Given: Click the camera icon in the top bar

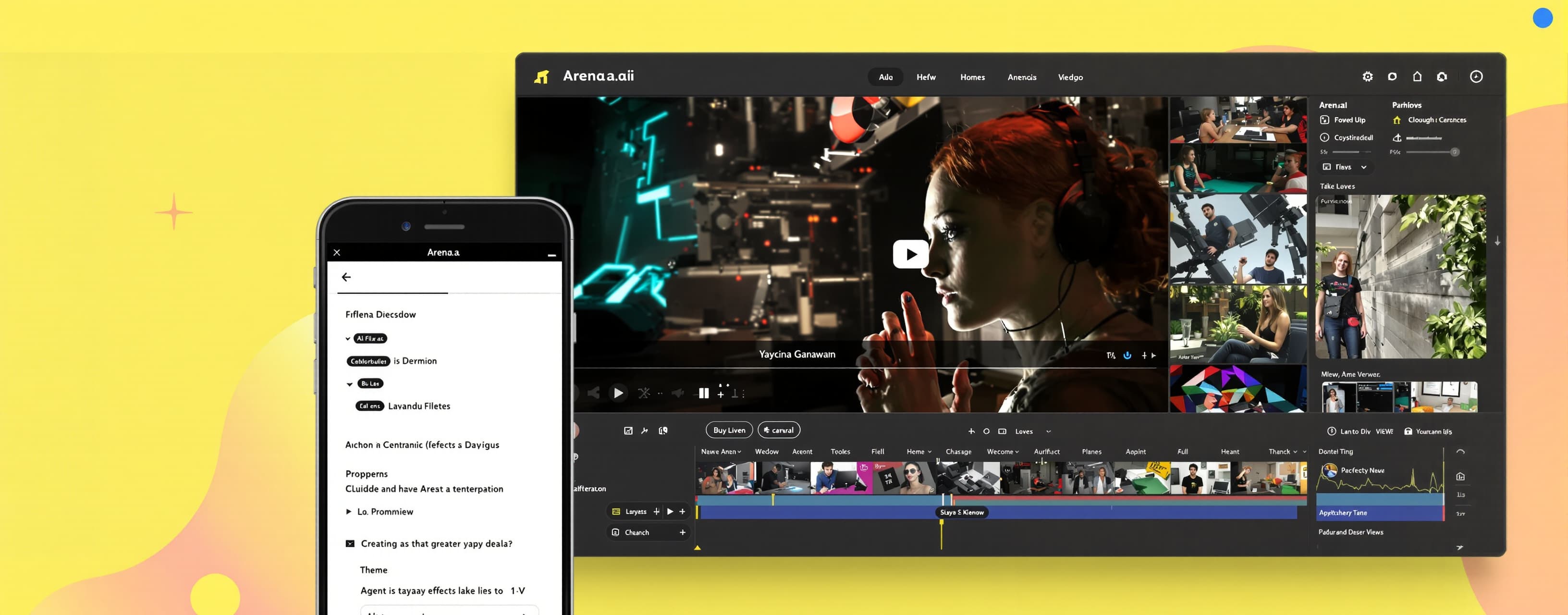Looking at the screenshot, I should pos(1392,76).
